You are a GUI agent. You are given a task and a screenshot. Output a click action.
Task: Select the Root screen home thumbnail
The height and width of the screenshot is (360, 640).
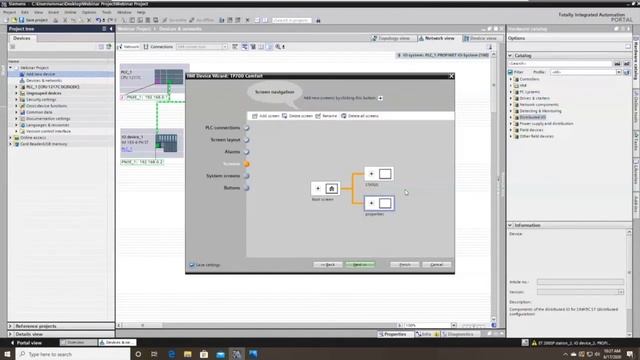click(x=331, y=189)
